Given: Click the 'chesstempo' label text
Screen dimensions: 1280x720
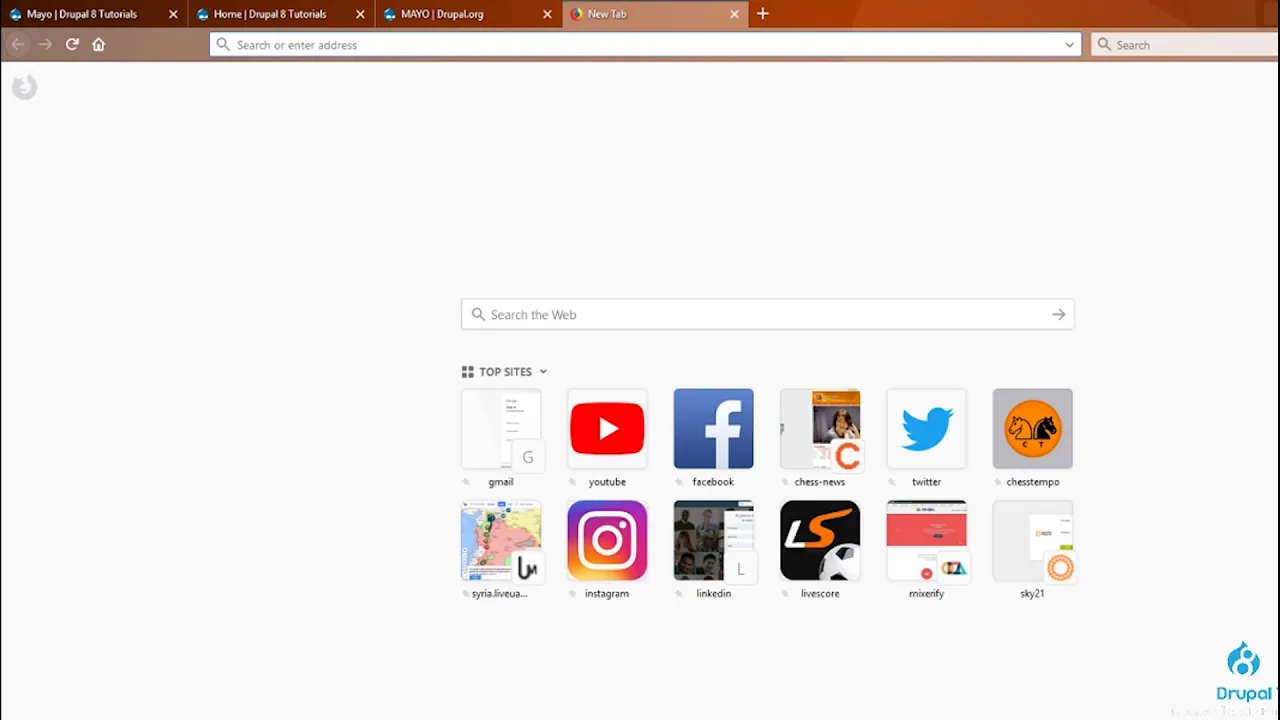Looking at the screenshot, I should (x=1033, y=482).
